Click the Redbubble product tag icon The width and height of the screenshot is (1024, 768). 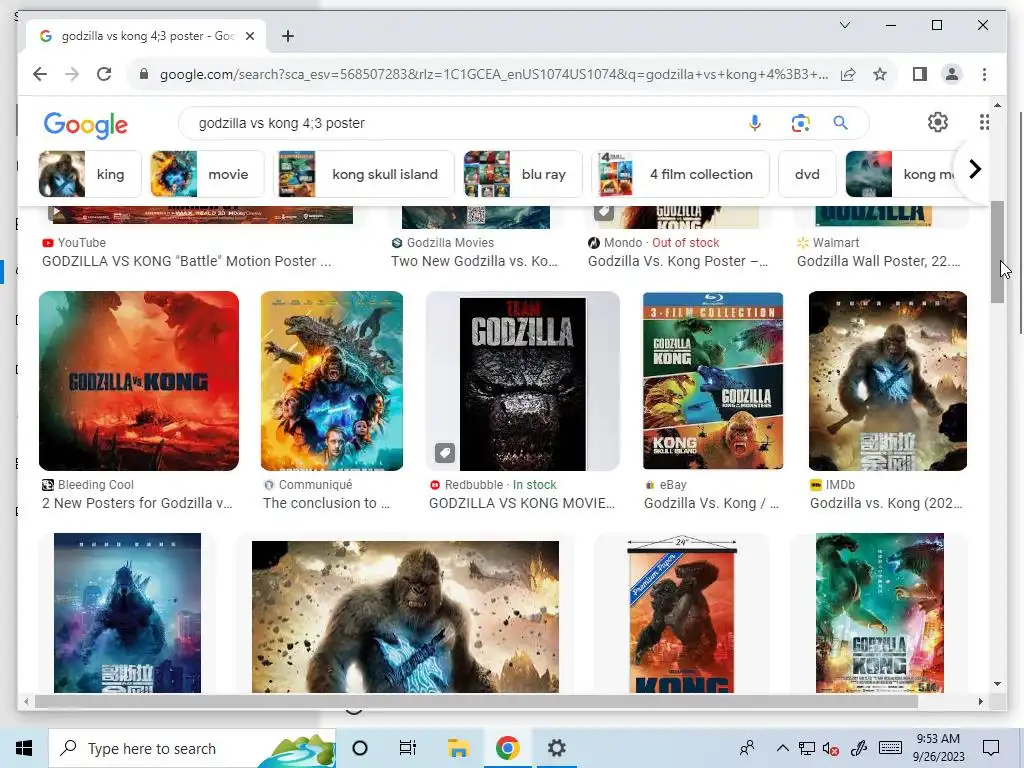pos(445,453)
